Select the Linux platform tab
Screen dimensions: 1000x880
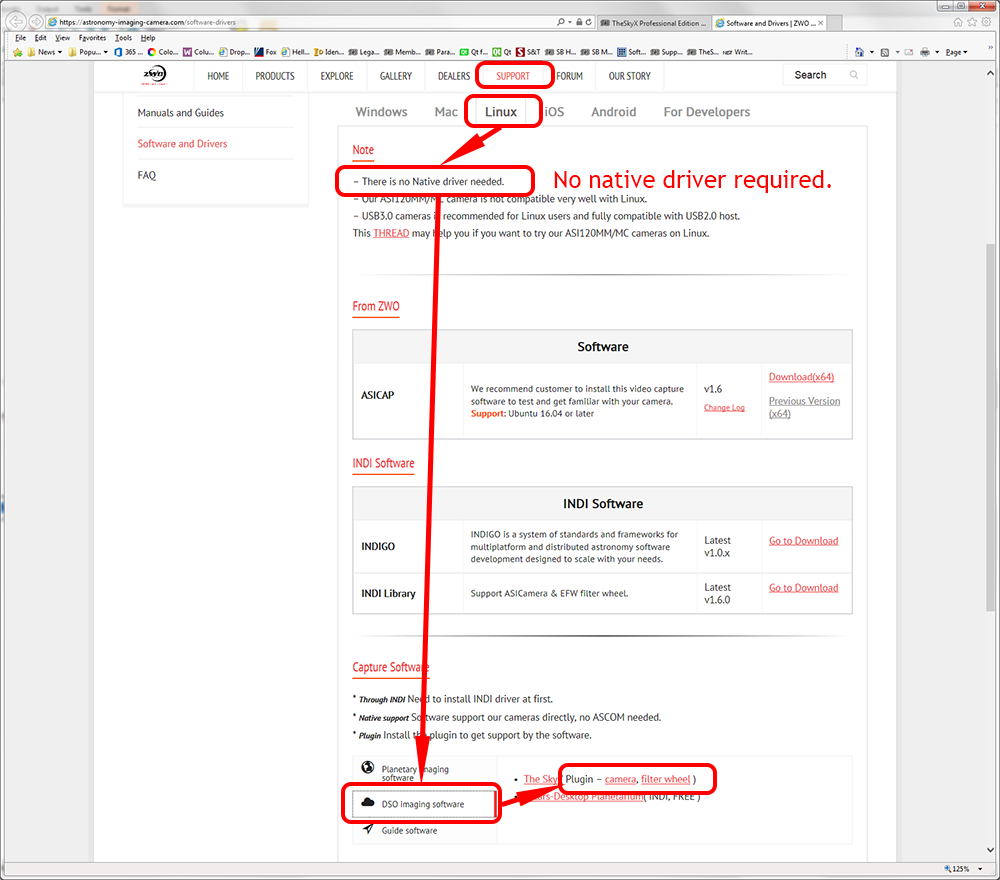(501, 112)
